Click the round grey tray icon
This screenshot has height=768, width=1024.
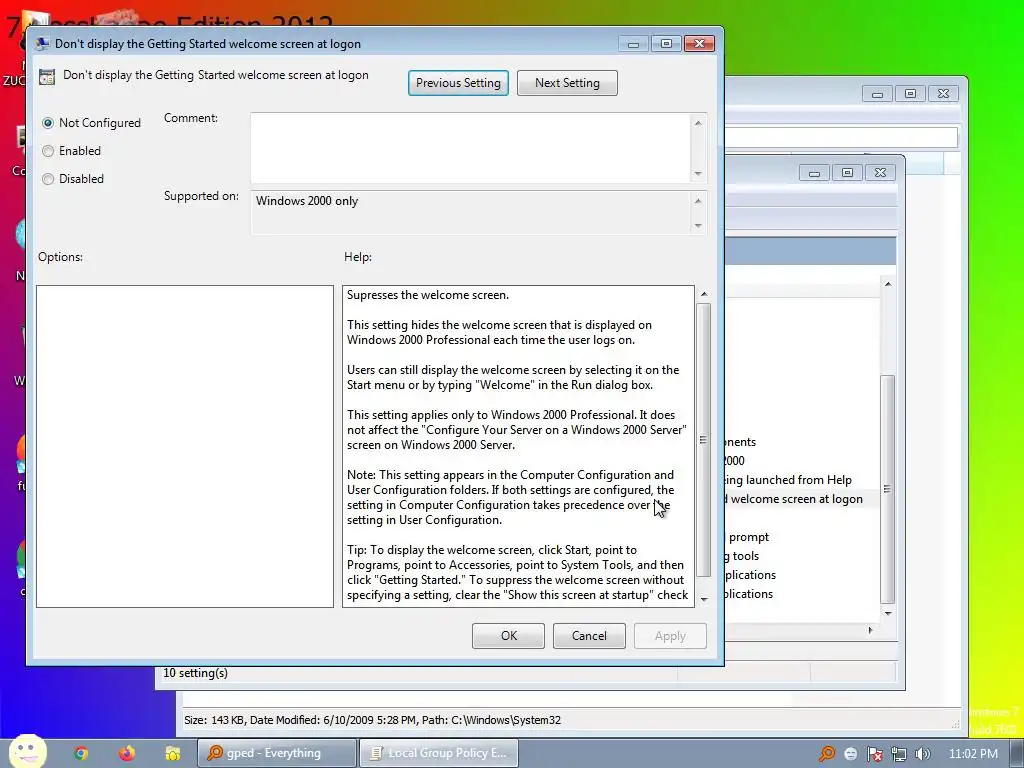850,754
